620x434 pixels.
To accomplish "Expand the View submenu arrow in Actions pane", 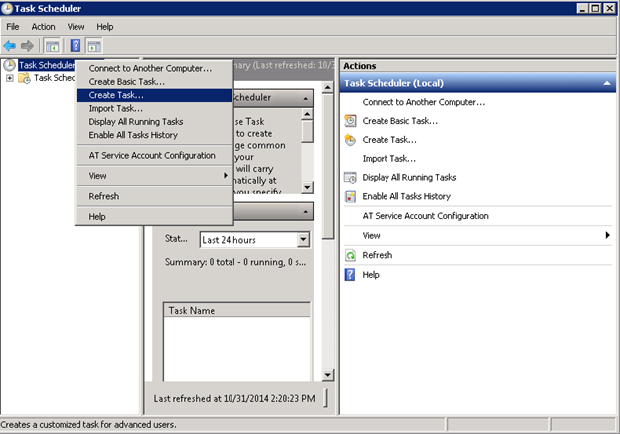I will point(607,235).
